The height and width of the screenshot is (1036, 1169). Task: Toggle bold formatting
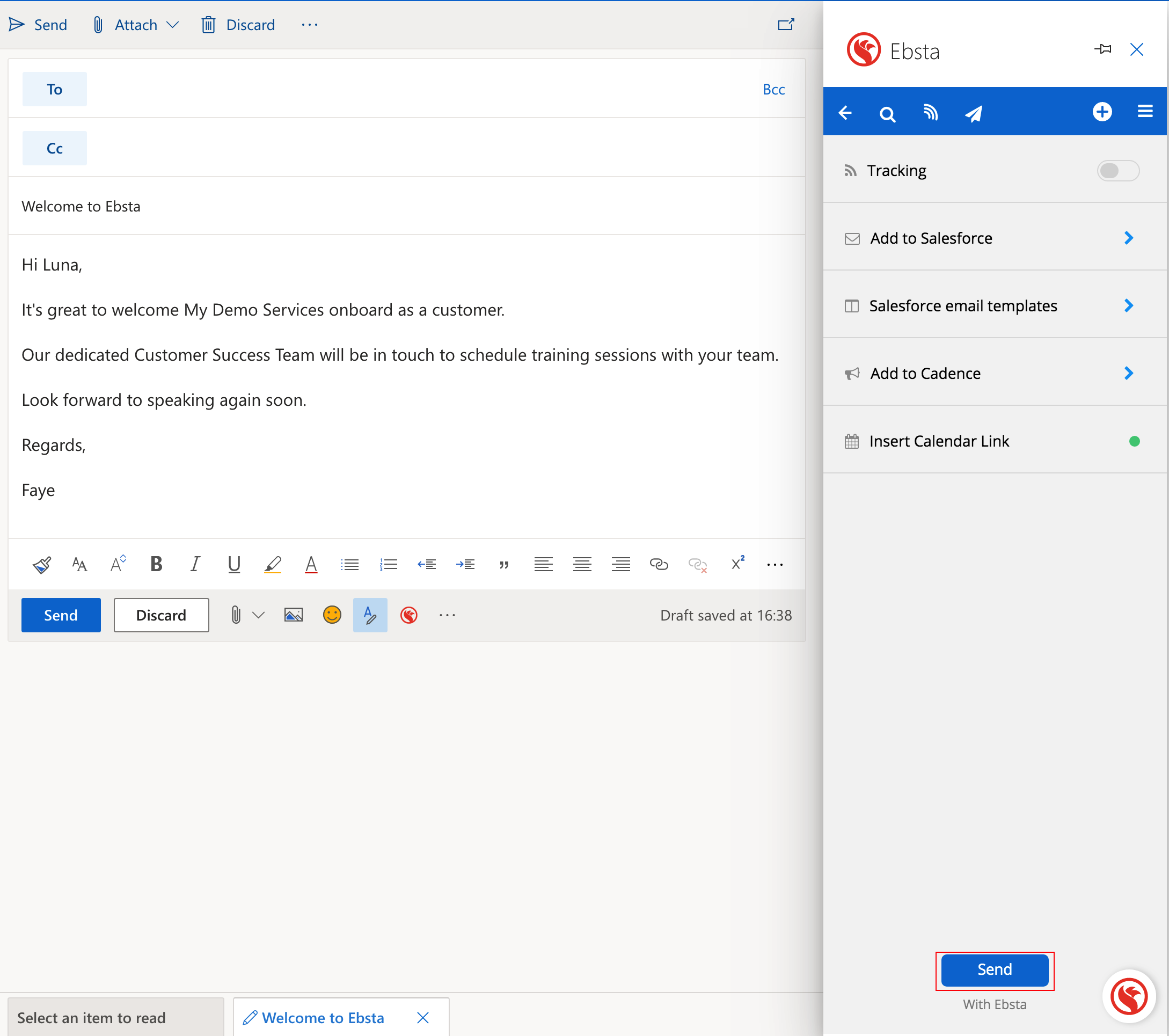pos(156,564)
